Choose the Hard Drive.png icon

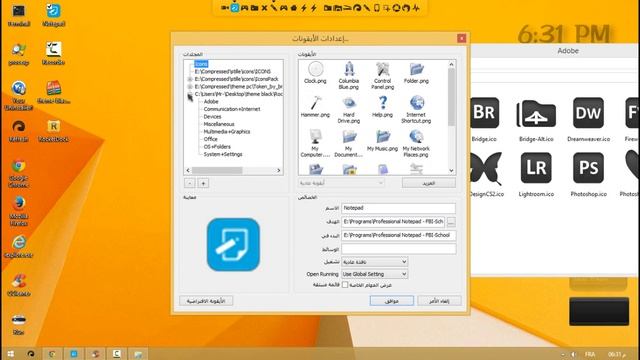(x=349, y=109)
